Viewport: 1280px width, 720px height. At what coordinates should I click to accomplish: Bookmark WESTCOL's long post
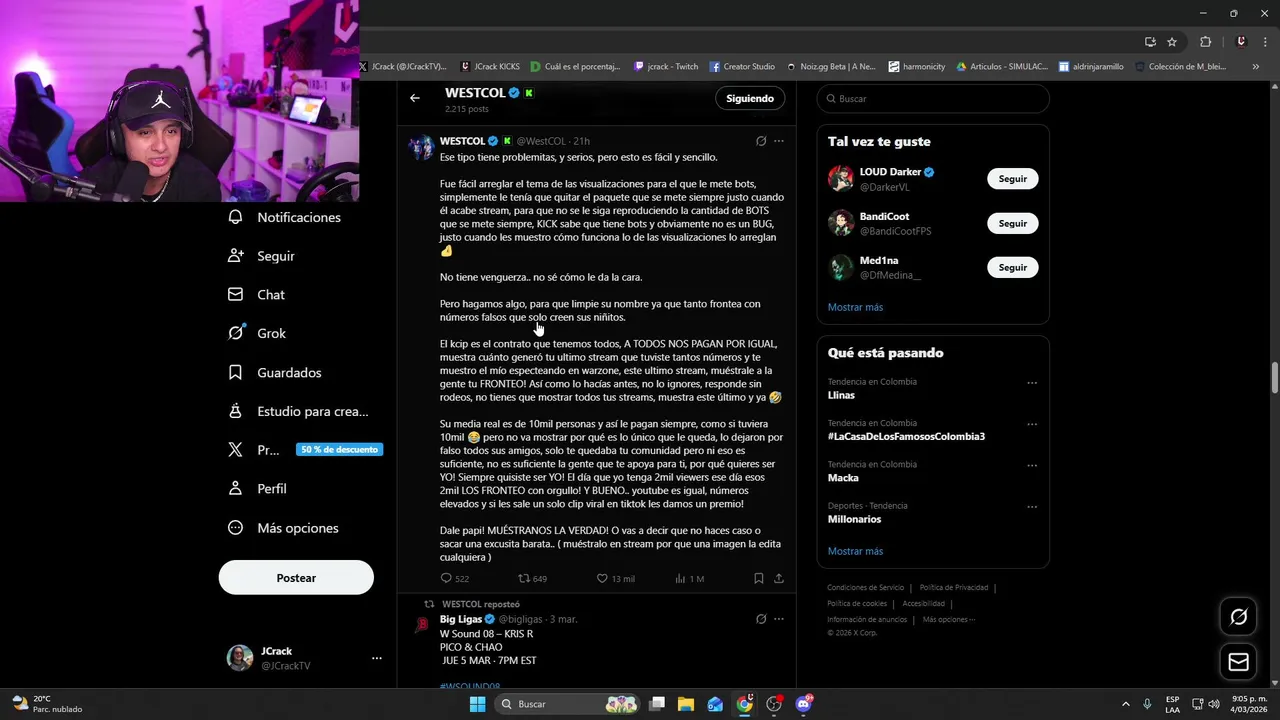[x=759, y=578]
